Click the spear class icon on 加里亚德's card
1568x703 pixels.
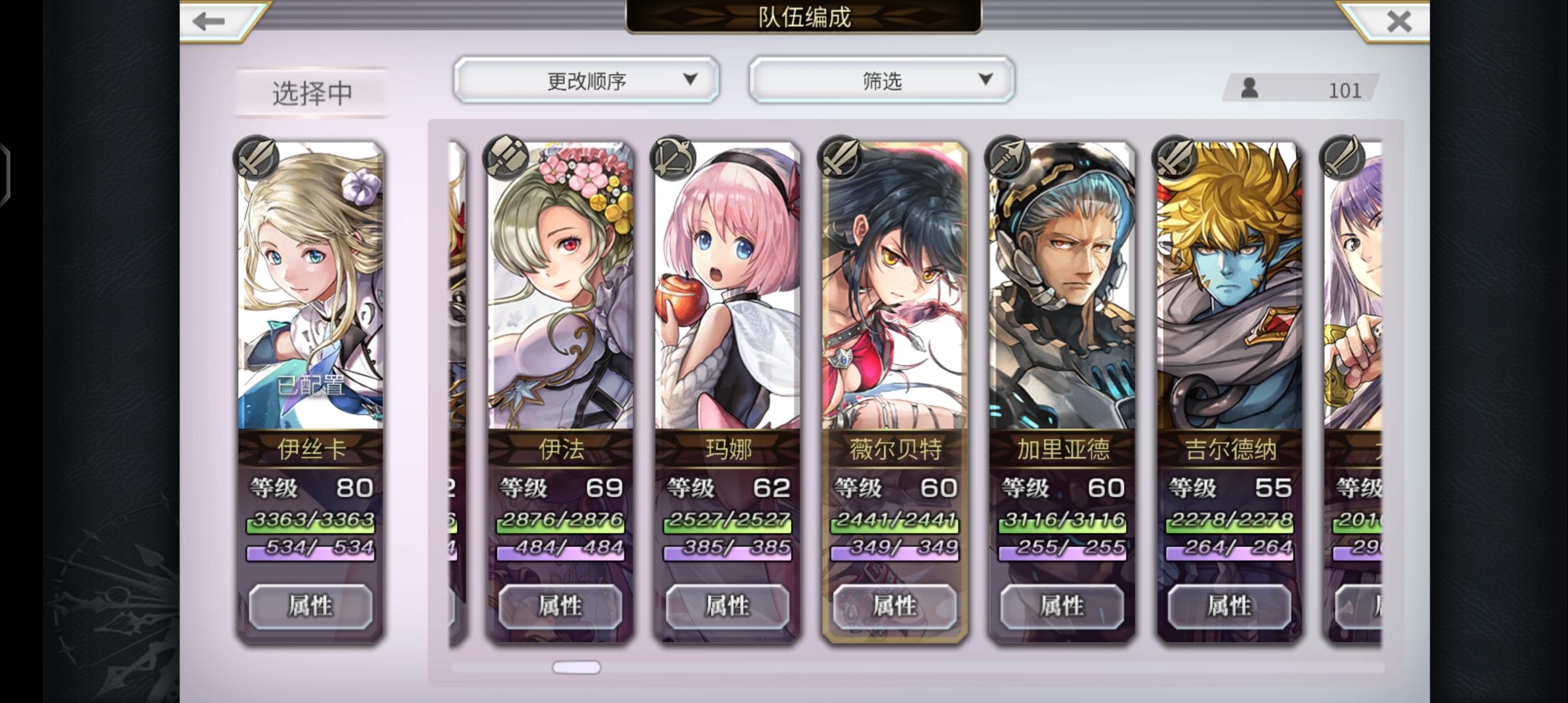tap(1007, 158)
